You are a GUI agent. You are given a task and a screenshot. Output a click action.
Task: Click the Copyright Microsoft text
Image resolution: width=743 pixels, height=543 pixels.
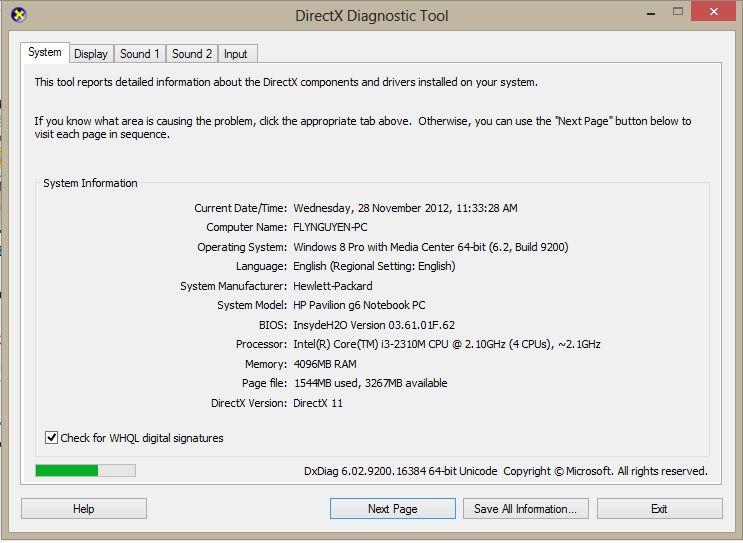[x=606, y=471]
